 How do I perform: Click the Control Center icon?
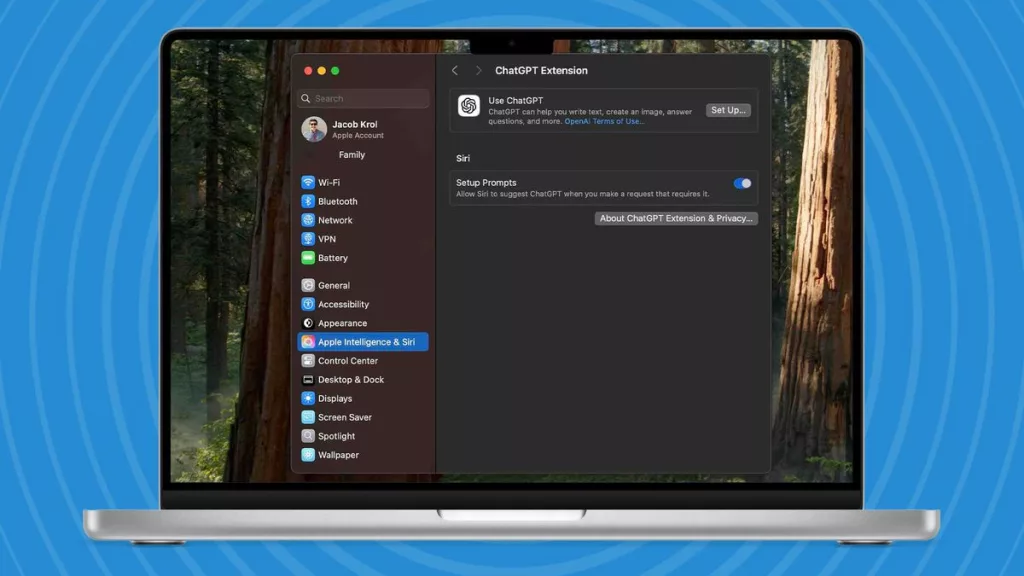[x=308, y=360]
